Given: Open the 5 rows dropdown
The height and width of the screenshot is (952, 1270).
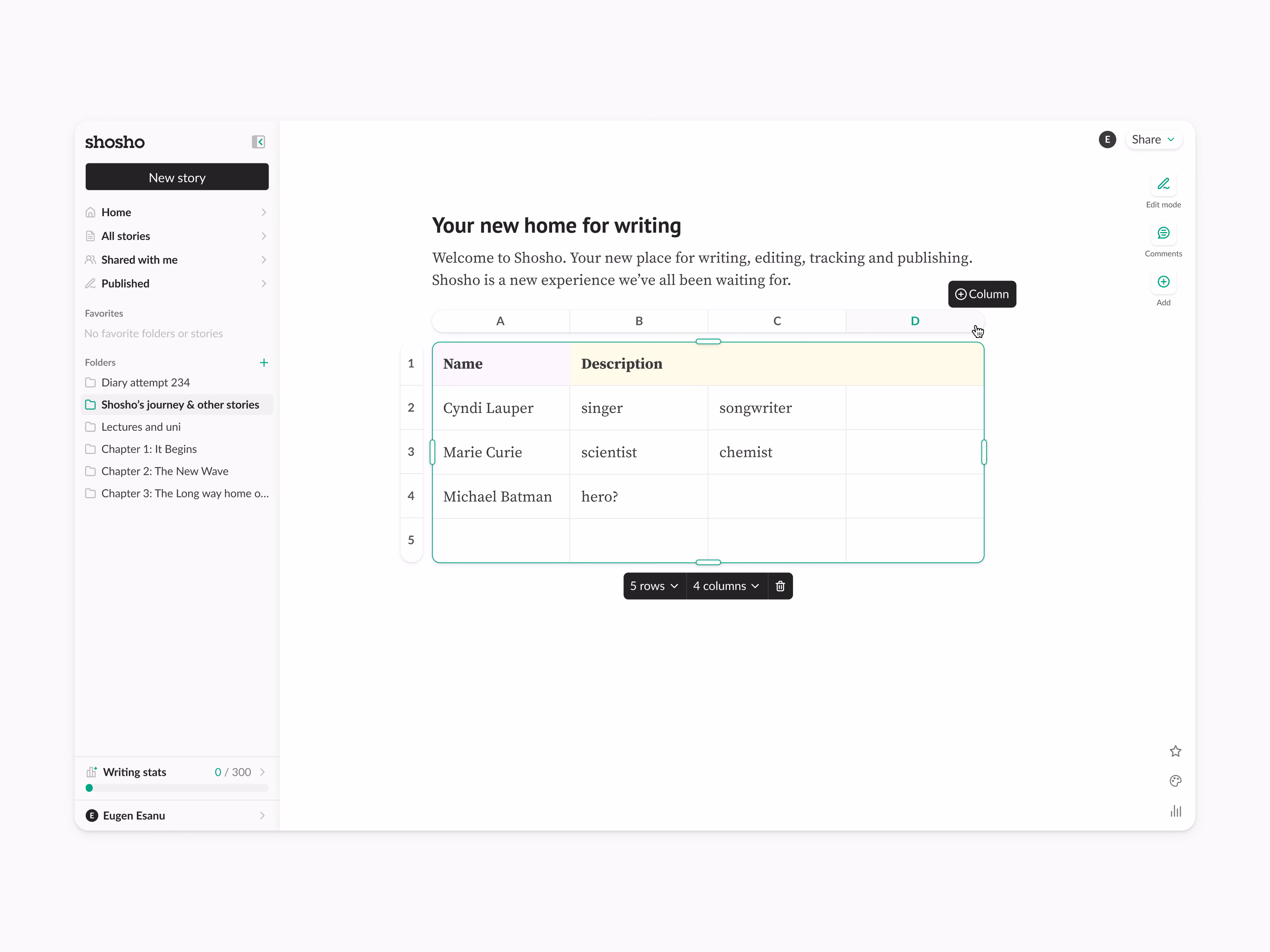Looking at the screenshot, I should pos(654,586).
